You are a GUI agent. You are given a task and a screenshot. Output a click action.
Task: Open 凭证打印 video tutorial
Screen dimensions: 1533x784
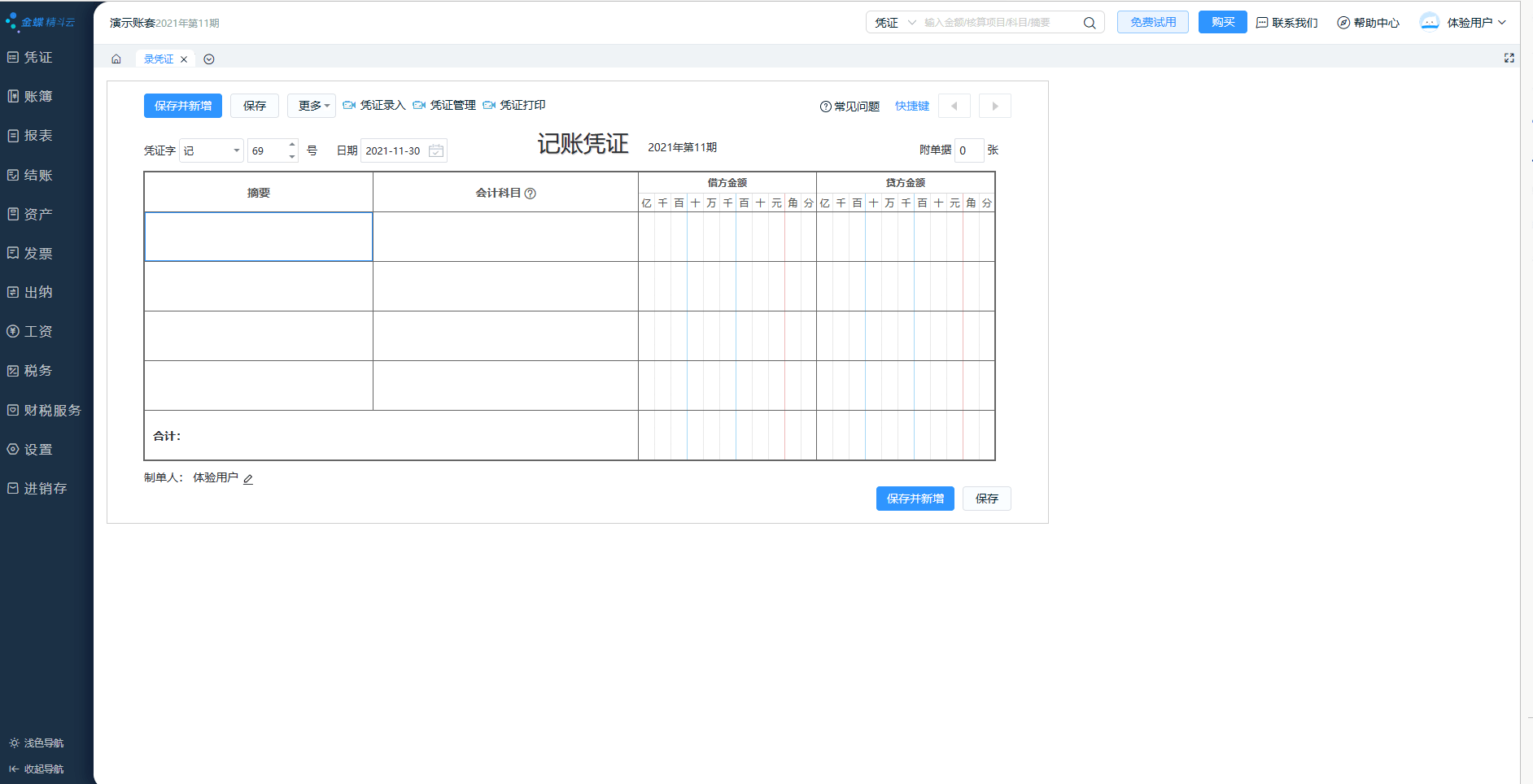[x=514, y=105]
